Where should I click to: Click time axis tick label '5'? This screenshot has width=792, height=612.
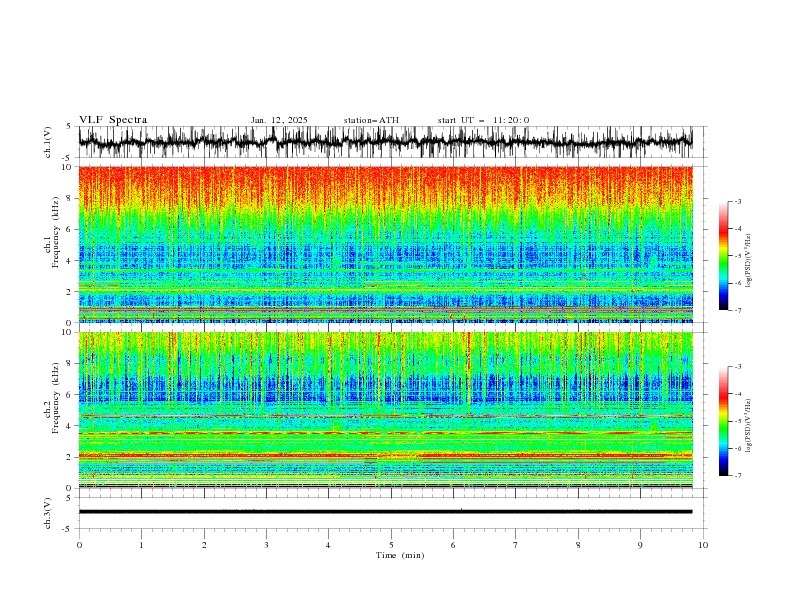391,545
